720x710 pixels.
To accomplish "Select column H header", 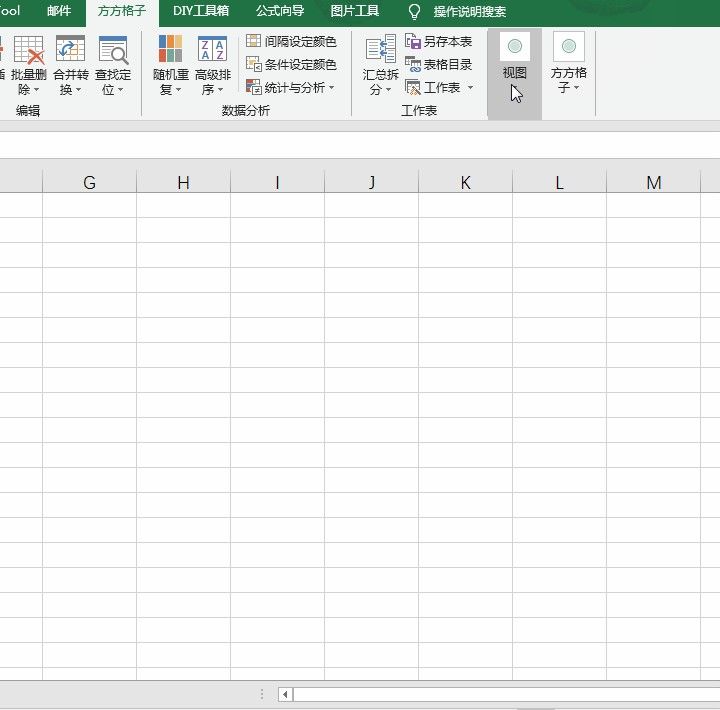I will pyautogui.click(x=184, y=182).
